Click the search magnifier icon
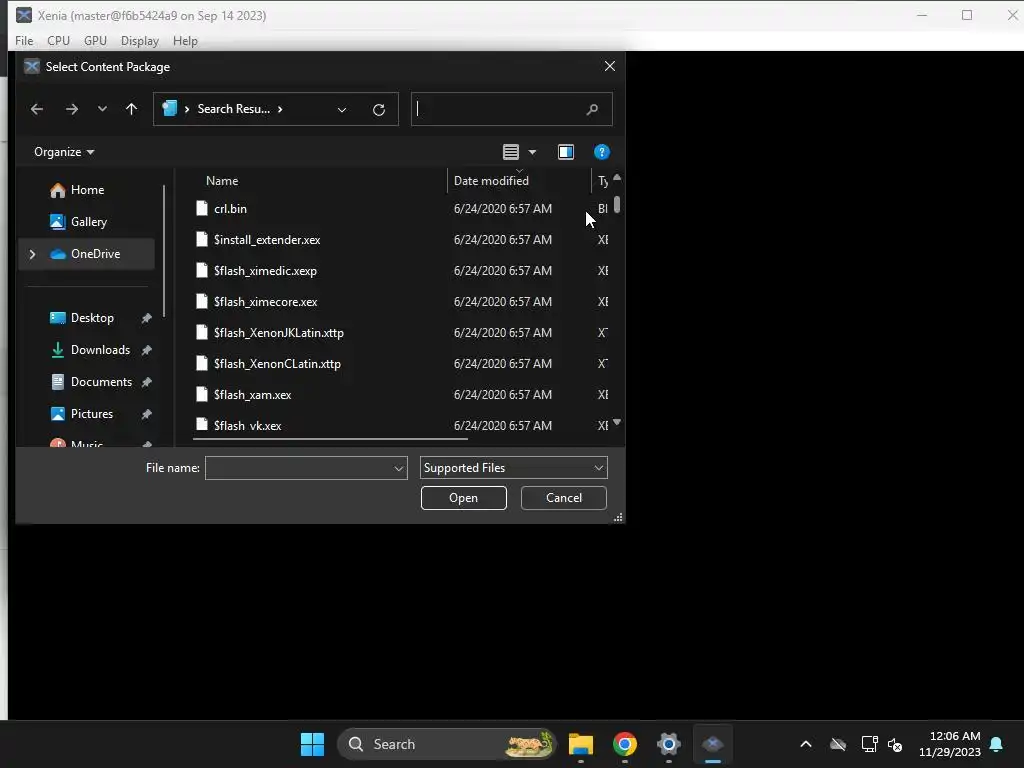Image resolution: width=1024 pixels, height=768 pixels. click(592, 109)
